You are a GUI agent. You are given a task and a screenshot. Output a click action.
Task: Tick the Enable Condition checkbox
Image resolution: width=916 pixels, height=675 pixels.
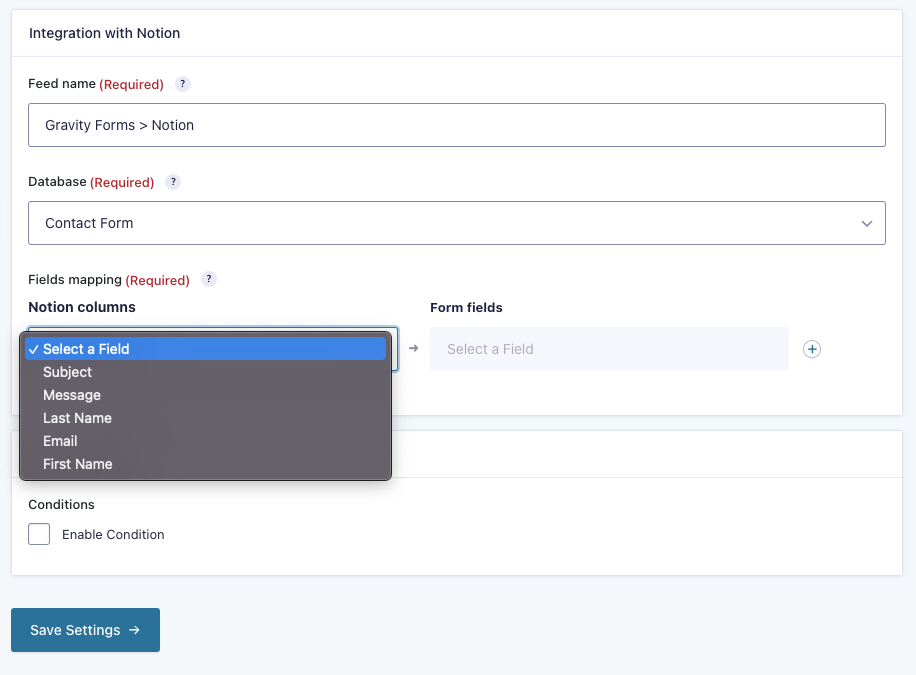click(x=39, y=534)
